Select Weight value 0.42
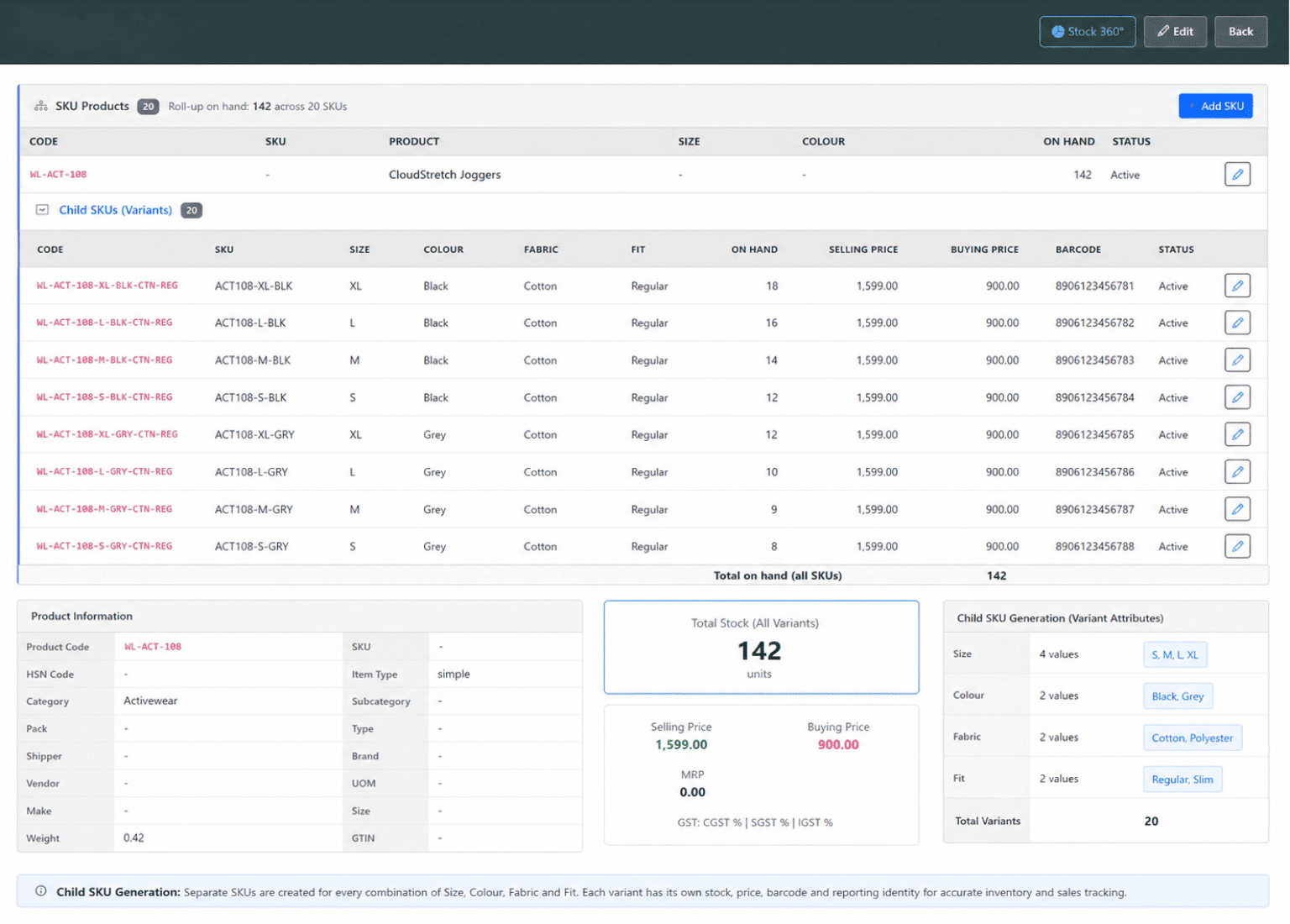The width and height of the screenshot is (1290, 924). pyautogui.click(x=134, y=837)
